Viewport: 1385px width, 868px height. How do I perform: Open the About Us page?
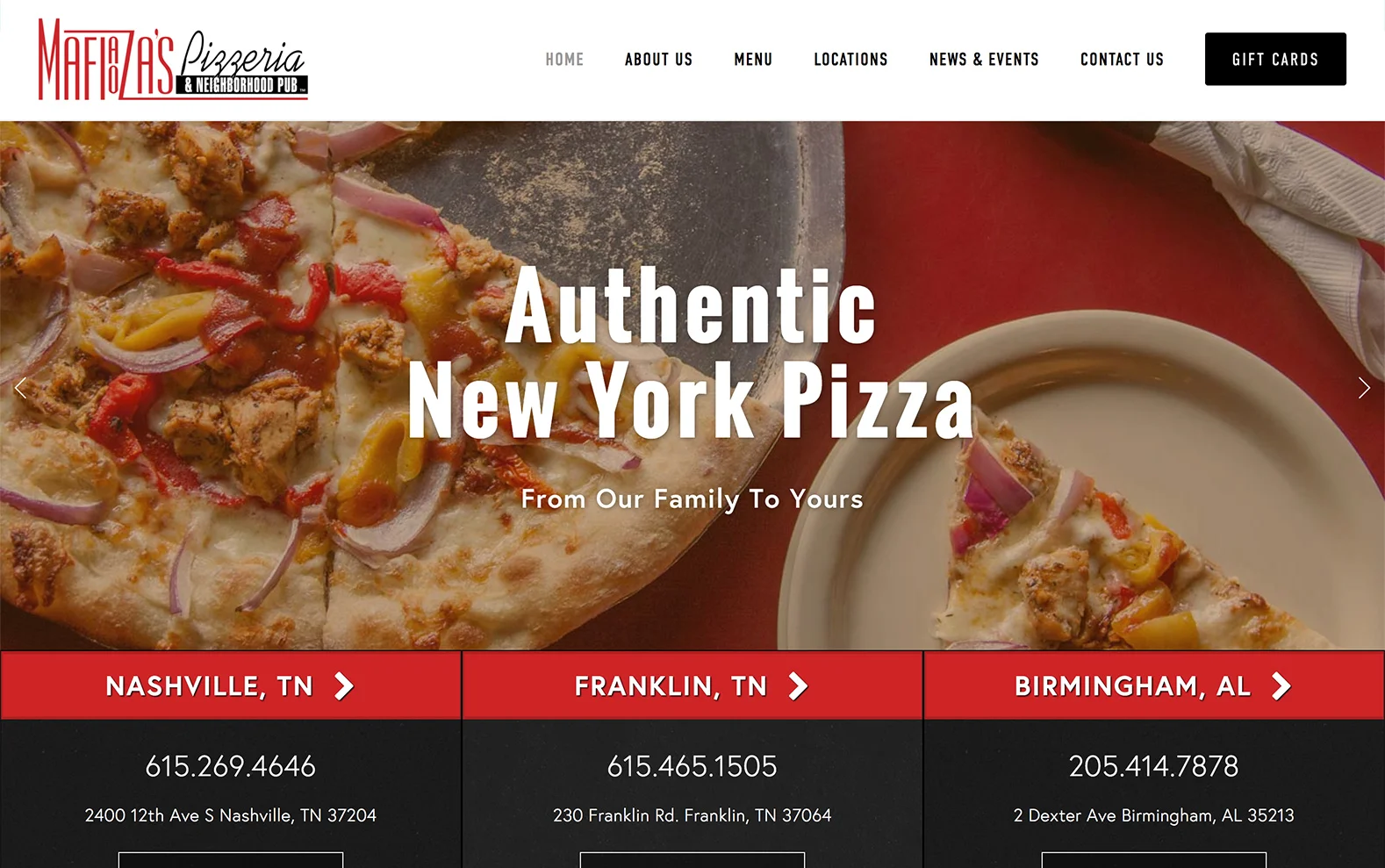click(x=659, y=60)
